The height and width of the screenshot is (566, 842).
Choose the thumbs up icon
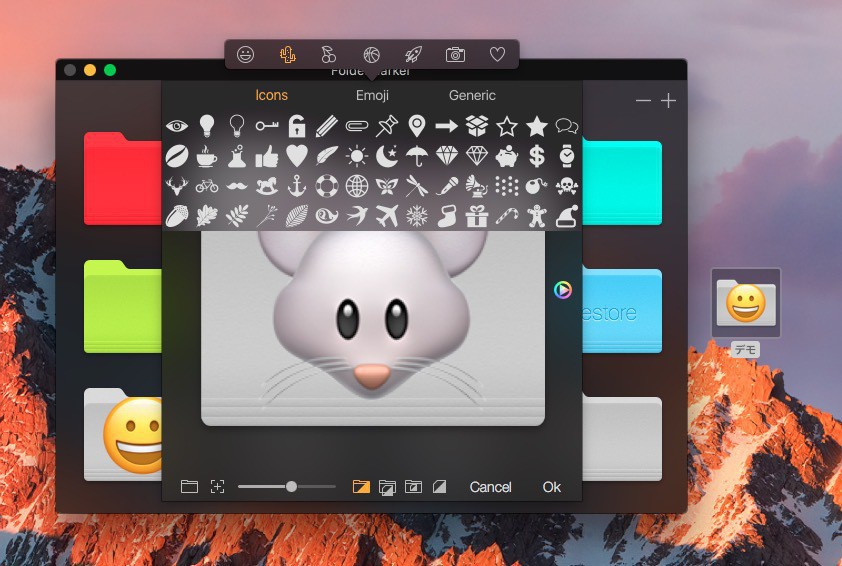[x=267, y=156]
